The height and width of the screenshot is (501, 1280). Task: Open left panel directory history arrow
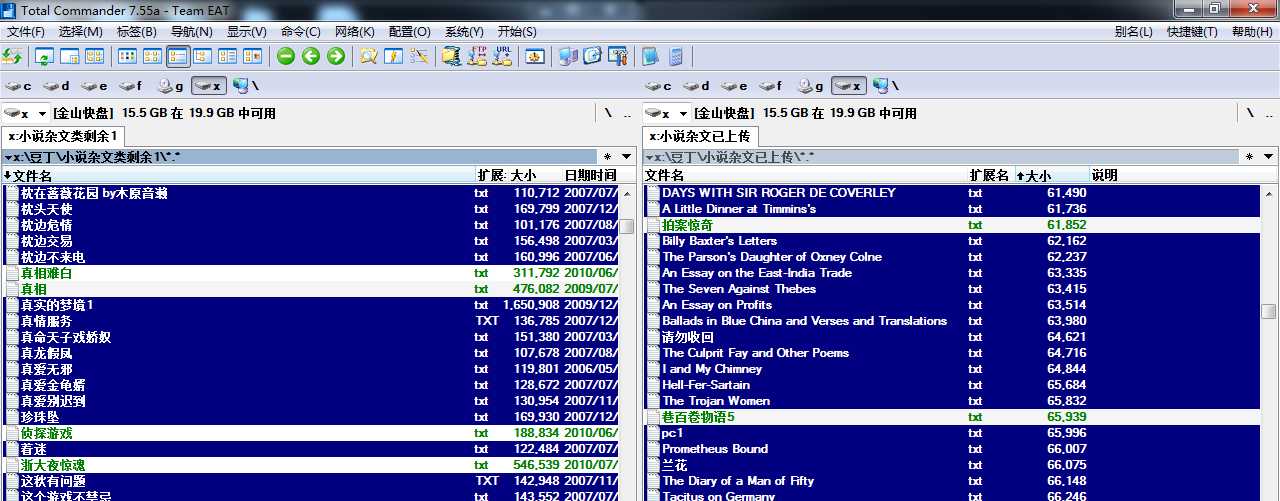(627, 157)
